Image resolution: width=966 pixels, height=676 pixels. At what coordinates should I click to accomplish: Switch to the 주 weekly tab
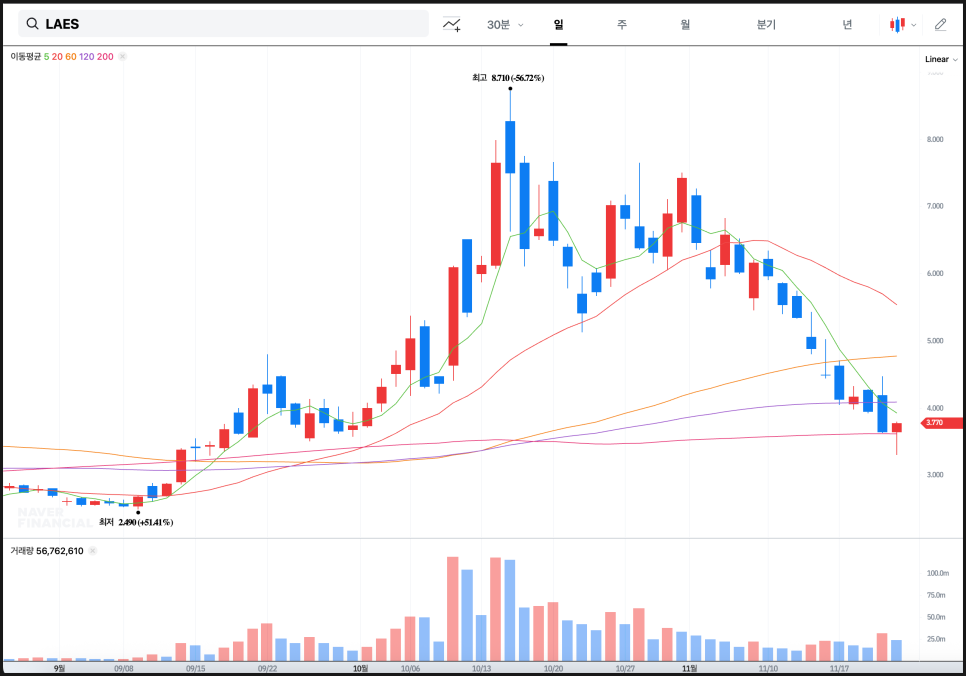[x=622, y=24]
